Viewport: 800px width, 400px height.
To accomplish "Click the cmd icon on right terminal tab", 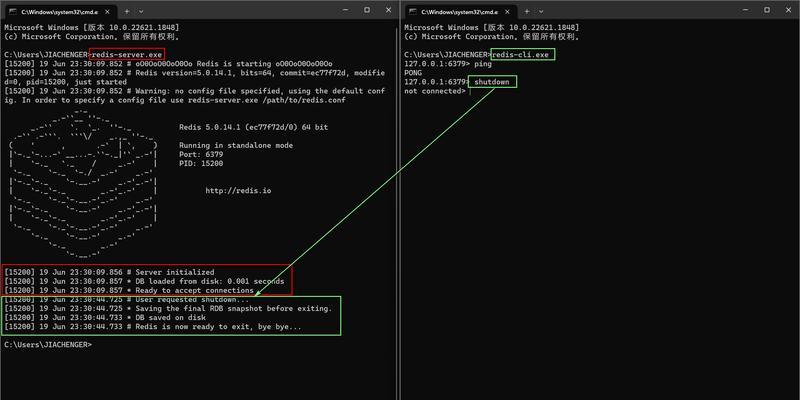I will coord(413,11).
